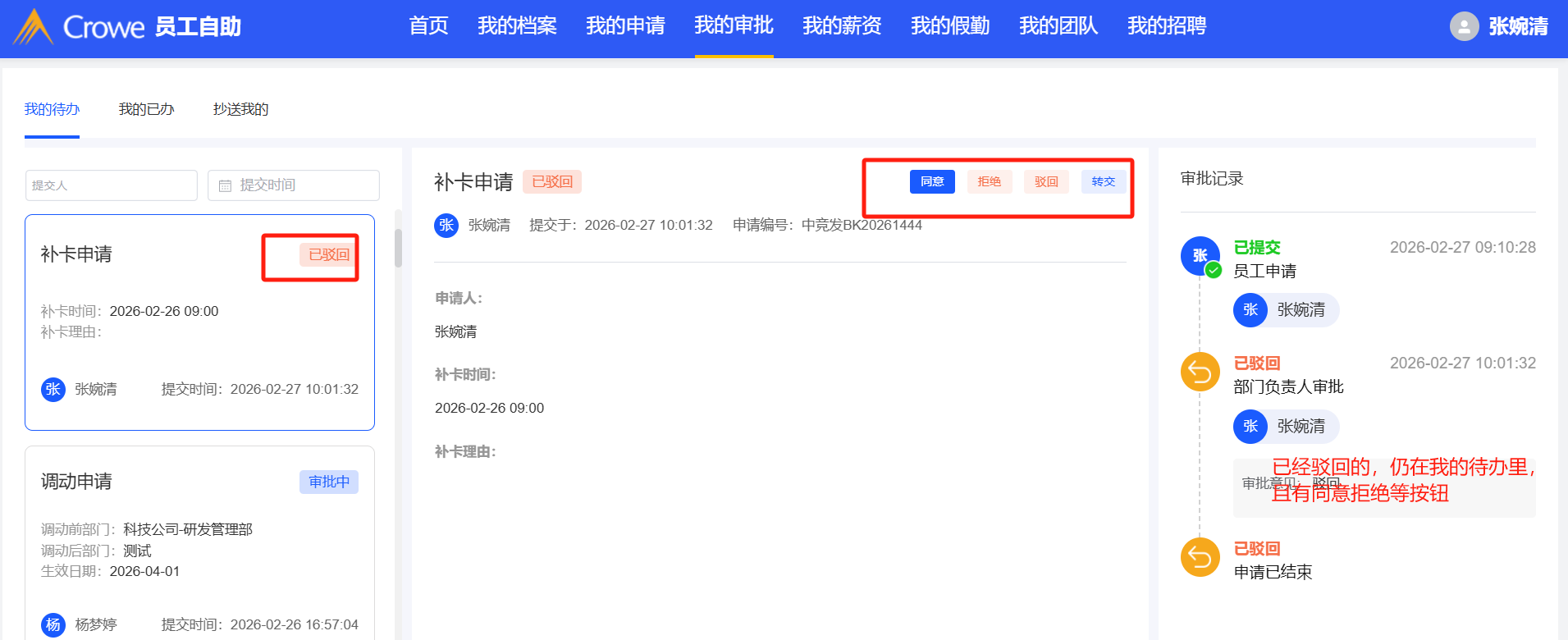Click 张 avatar beside submitter in detail header
This screenshot has height=640, width=1568.
446,225
